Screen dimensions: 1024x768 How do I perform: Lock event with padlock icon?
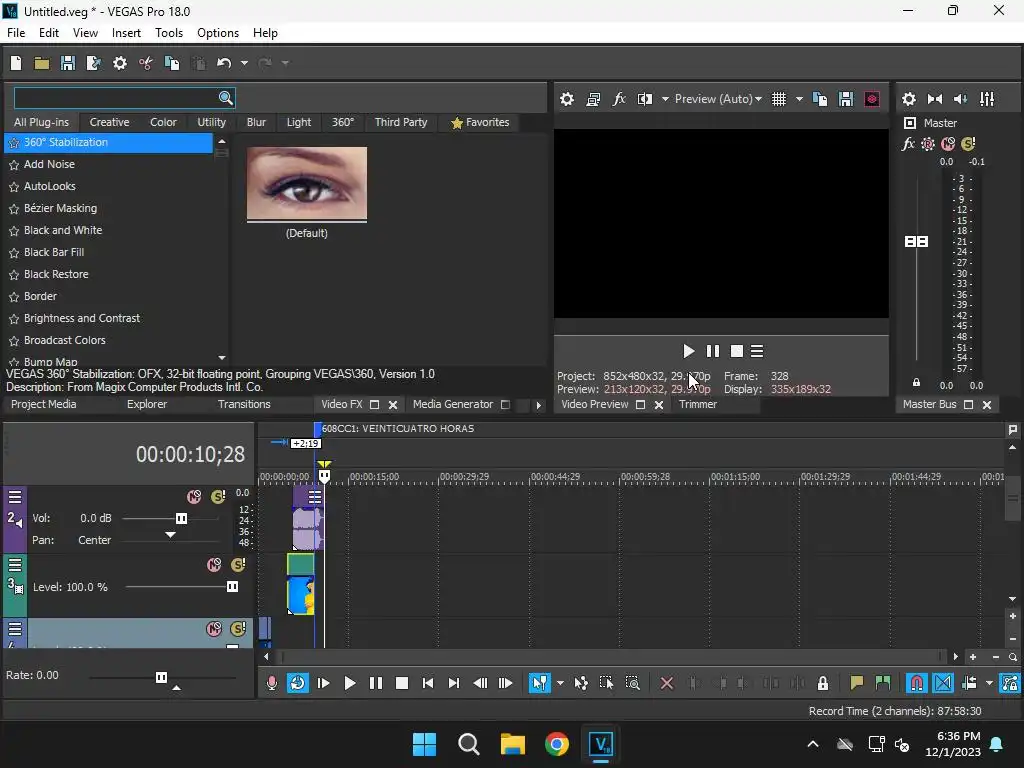click(823, 683)
